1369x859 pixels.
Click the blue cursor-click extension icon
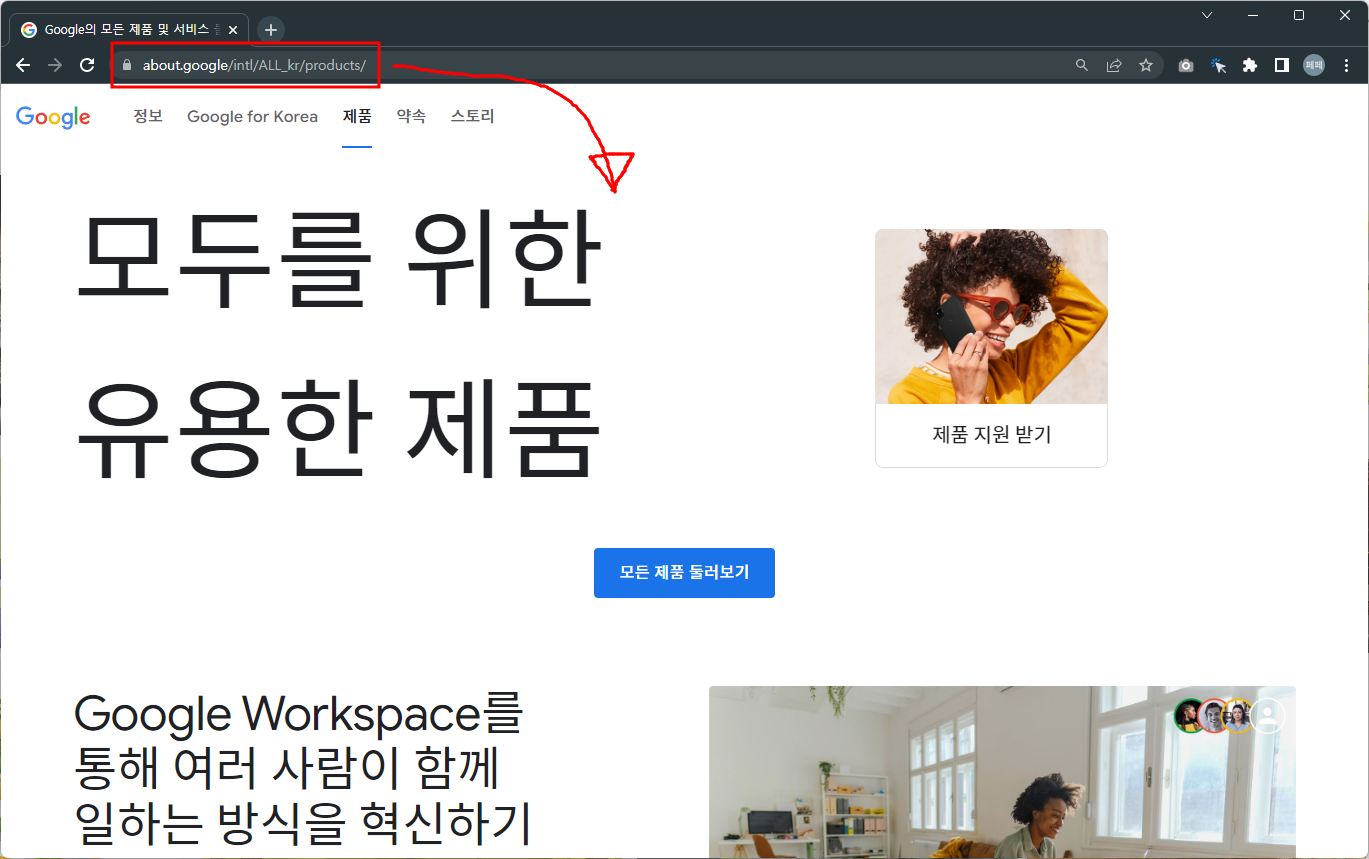click(x=1217, y=64)
